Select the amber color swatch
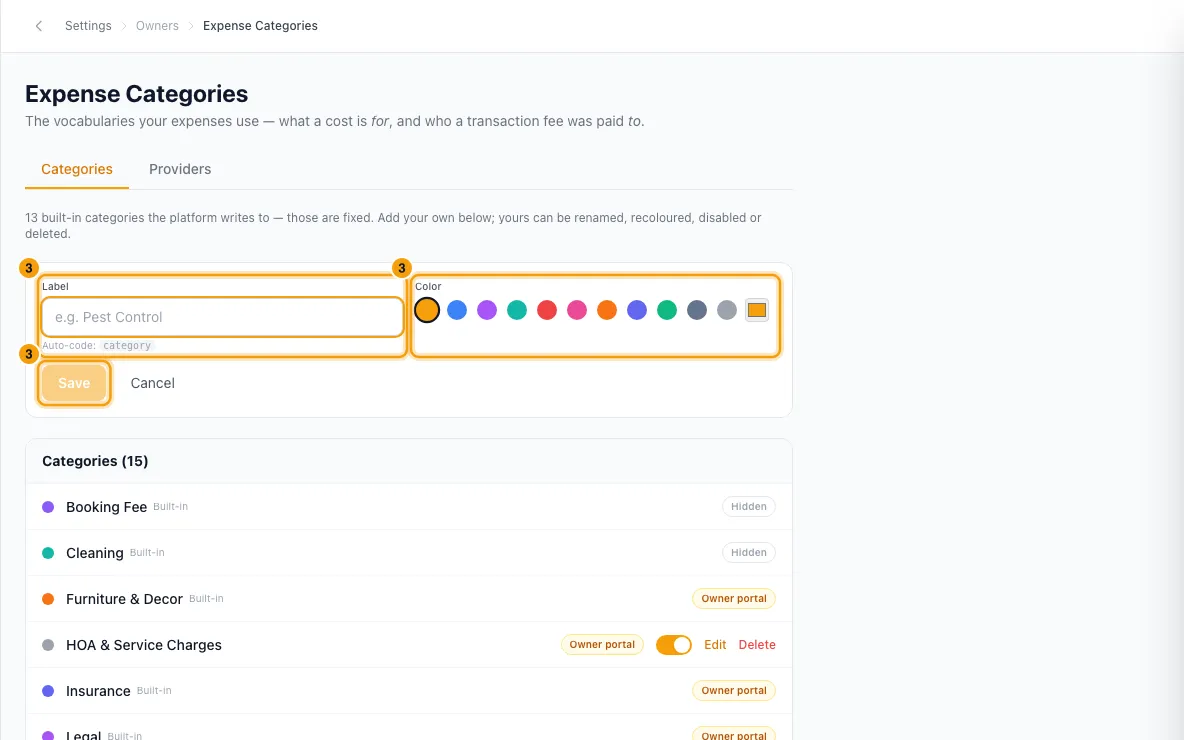 pos(427,310)
